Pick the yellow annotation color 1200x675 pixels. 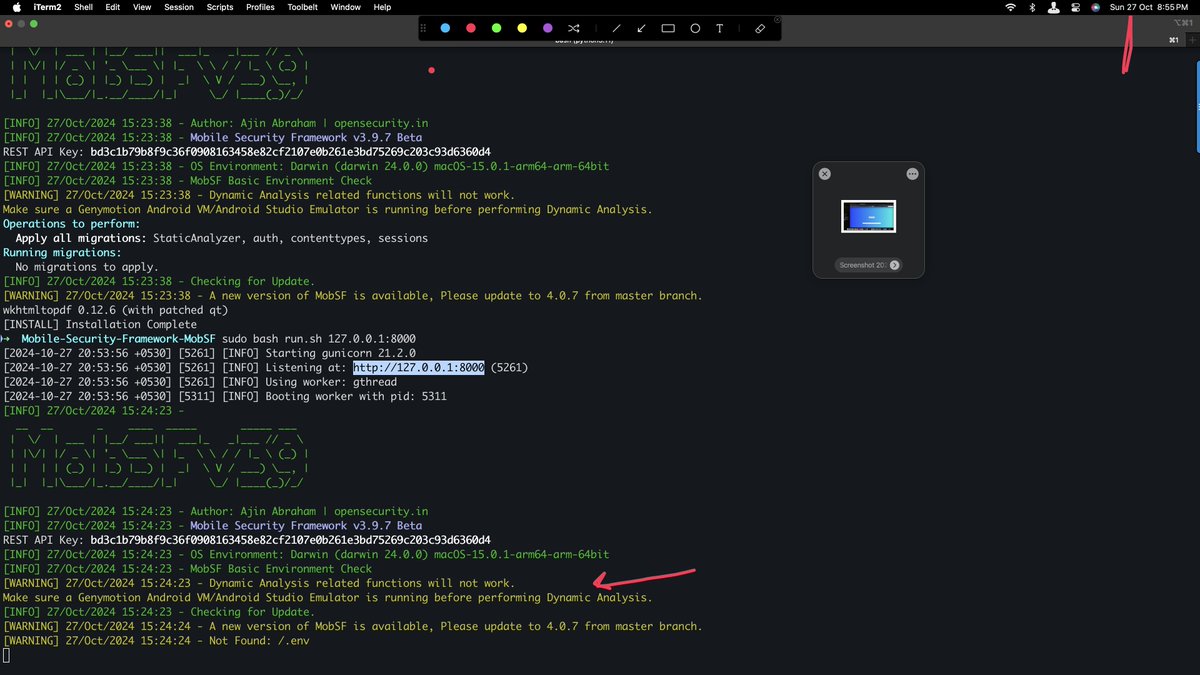coord(522,28)
